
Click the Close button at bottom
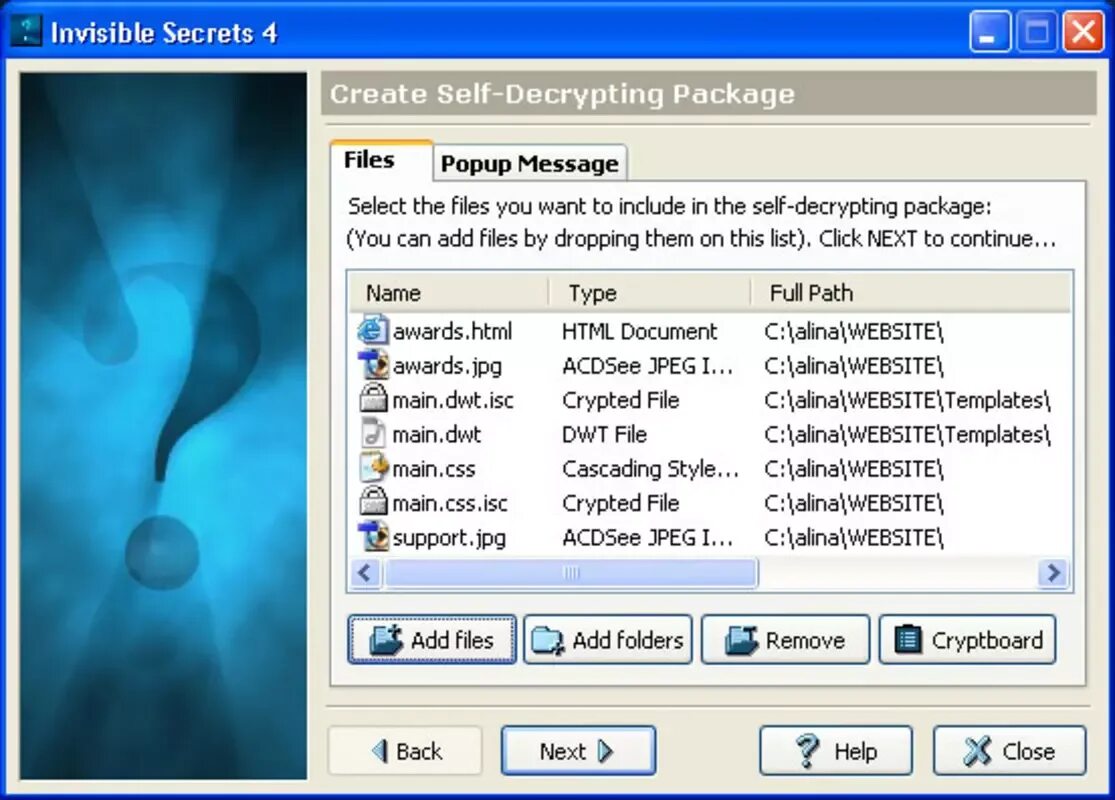click(x=1010, y=751)
